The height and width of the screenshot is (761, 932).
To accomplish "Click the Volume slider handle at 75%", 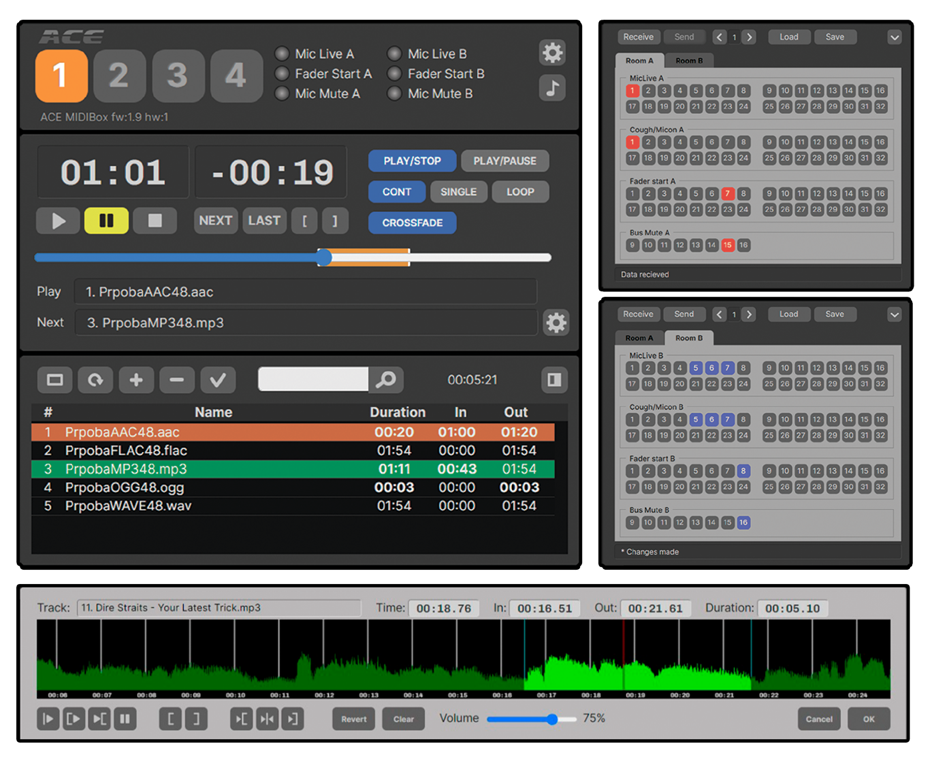I will pos(552,719).
